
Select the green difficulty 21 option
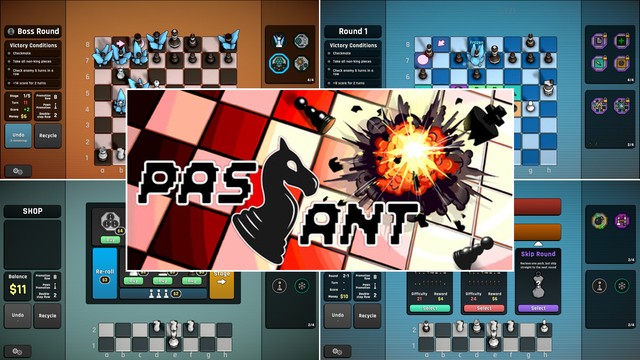tap(430, 308)
